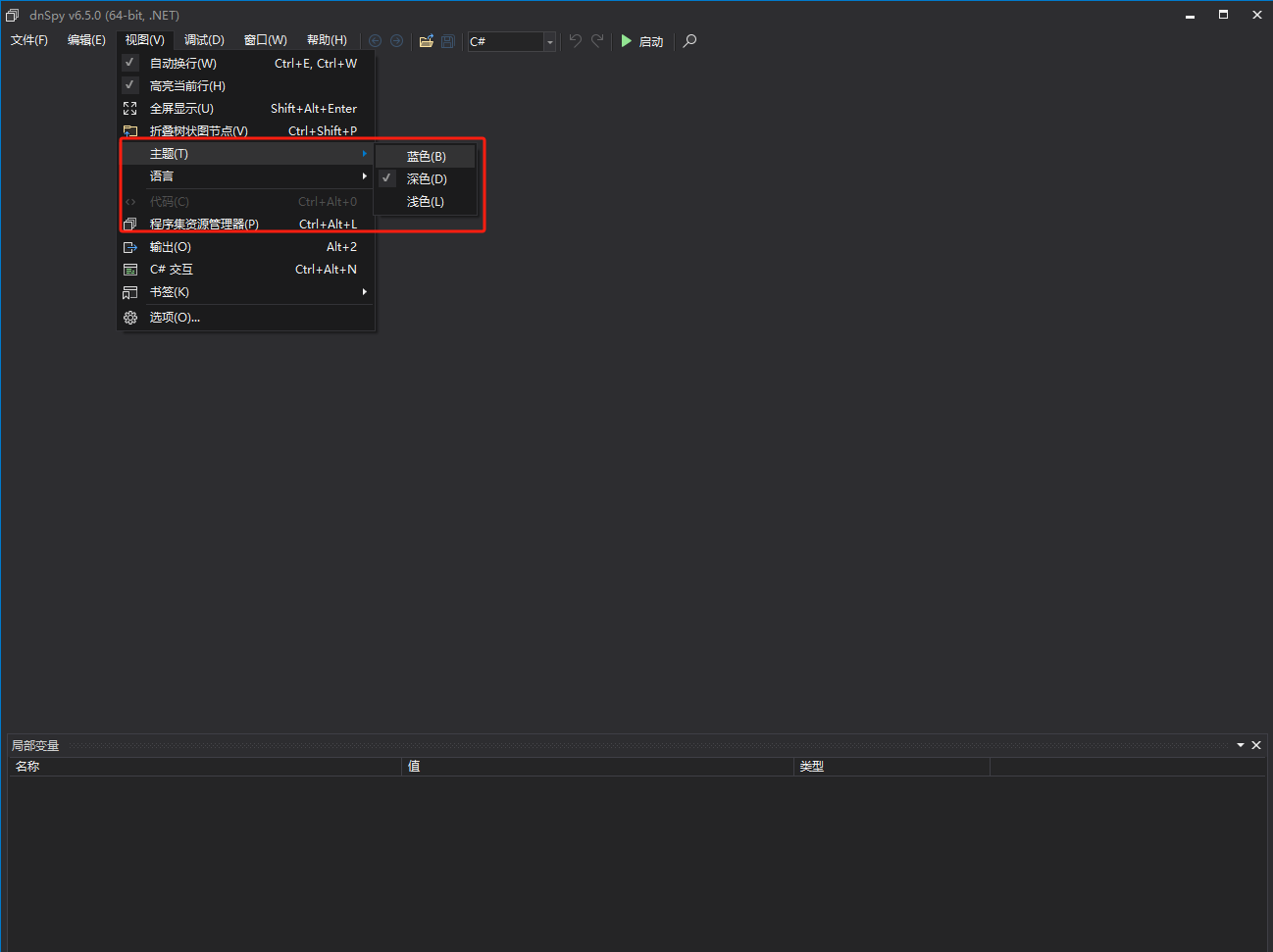The height and width of the screenshot is (952, 1273).
Task: Toggle 高亮当前行(H) option
Action: (x=246, y=86)
